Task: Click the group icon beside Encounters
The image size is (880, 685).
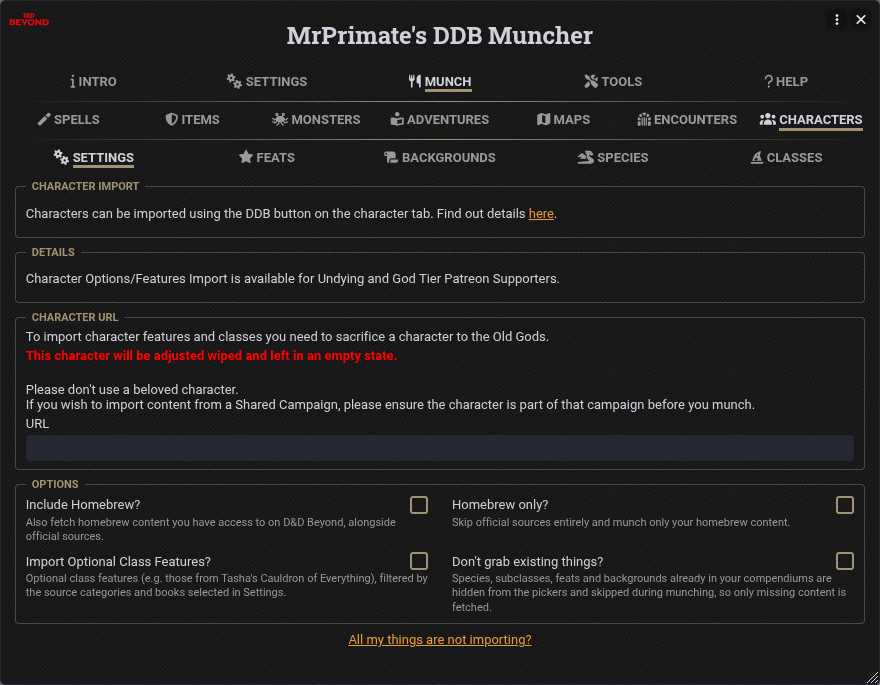Action: coord(644,119)
